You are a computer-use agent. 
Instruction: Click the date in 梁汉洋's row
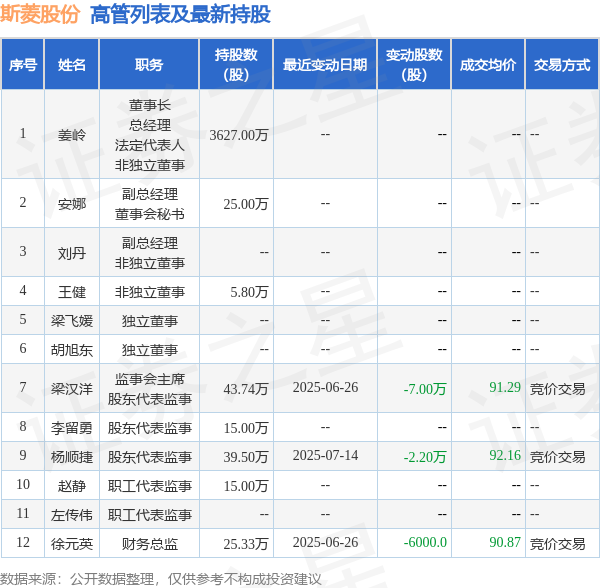click(325, 387)
